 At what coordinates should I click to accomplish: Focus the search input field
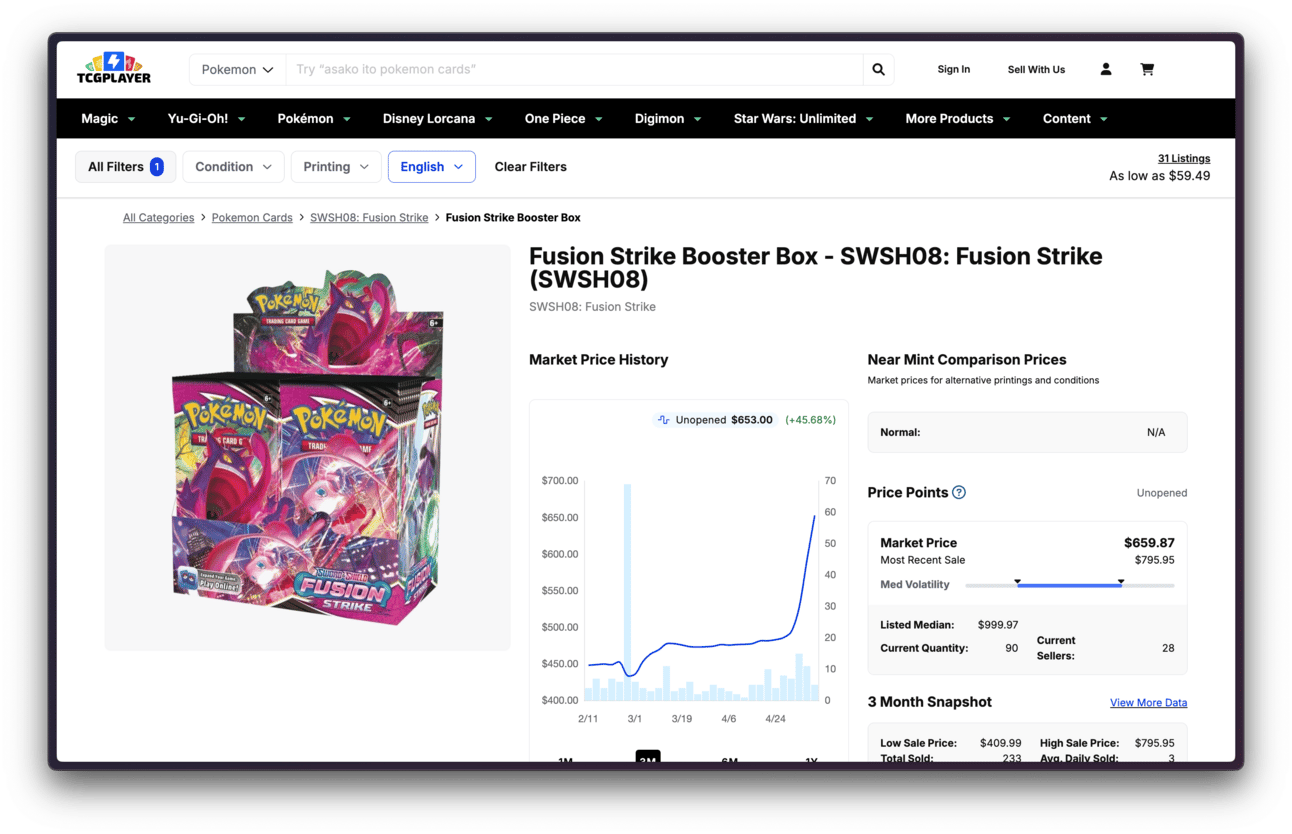pos(574,69)
